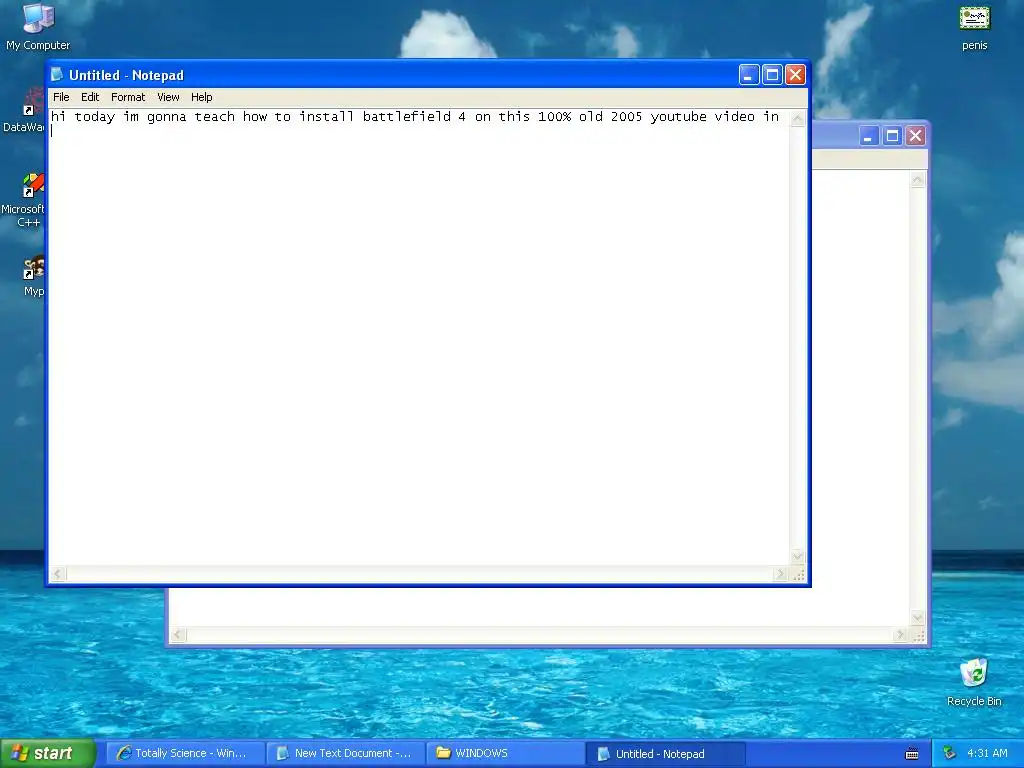The image size is (1024, 768).
Task: Close the background window behind Notepad
Action: pyautogui.click(x=916, y=136)
